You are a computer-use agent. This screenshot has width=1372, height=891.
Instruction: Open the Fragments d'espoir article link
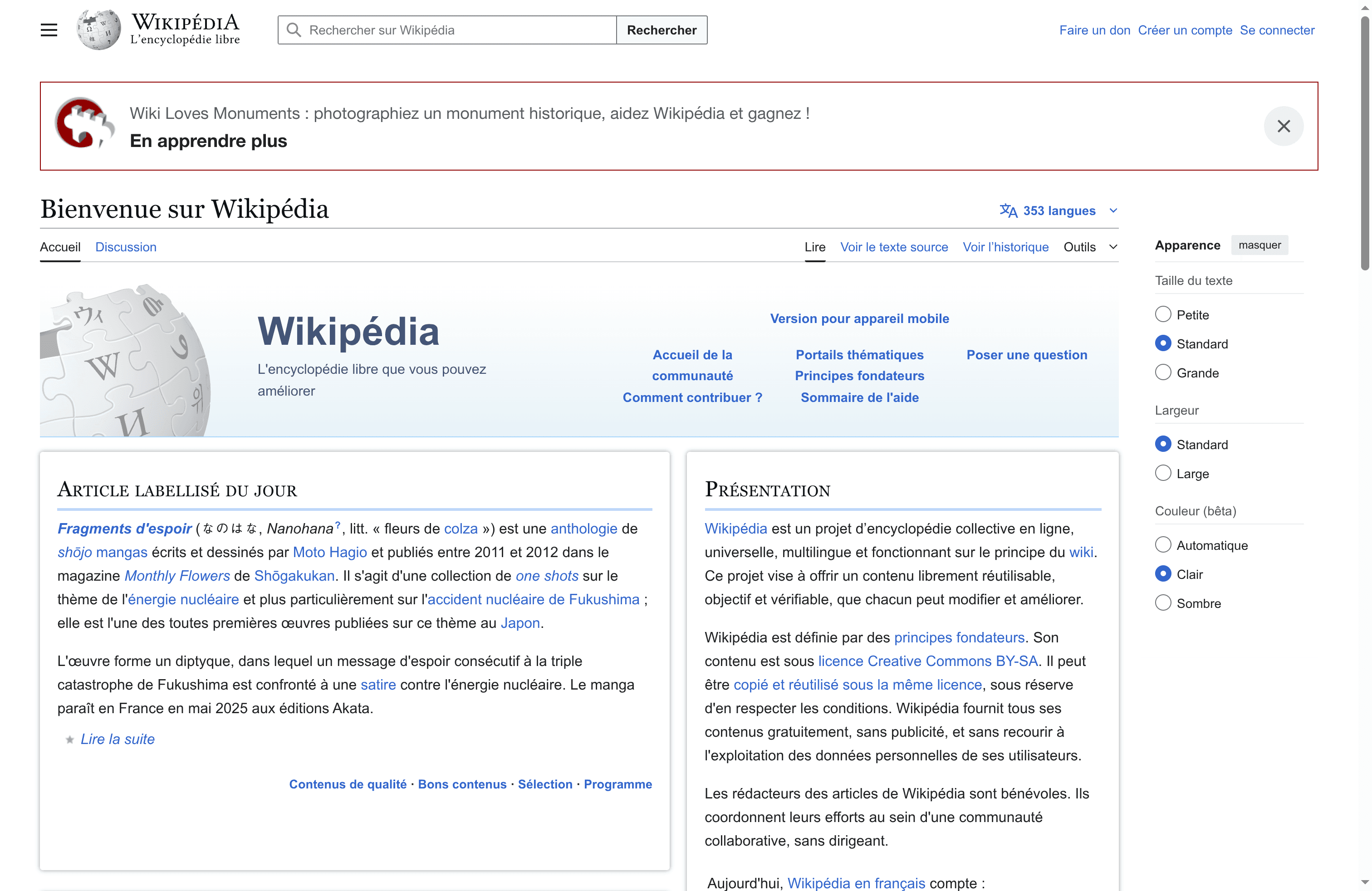(124, 528)
